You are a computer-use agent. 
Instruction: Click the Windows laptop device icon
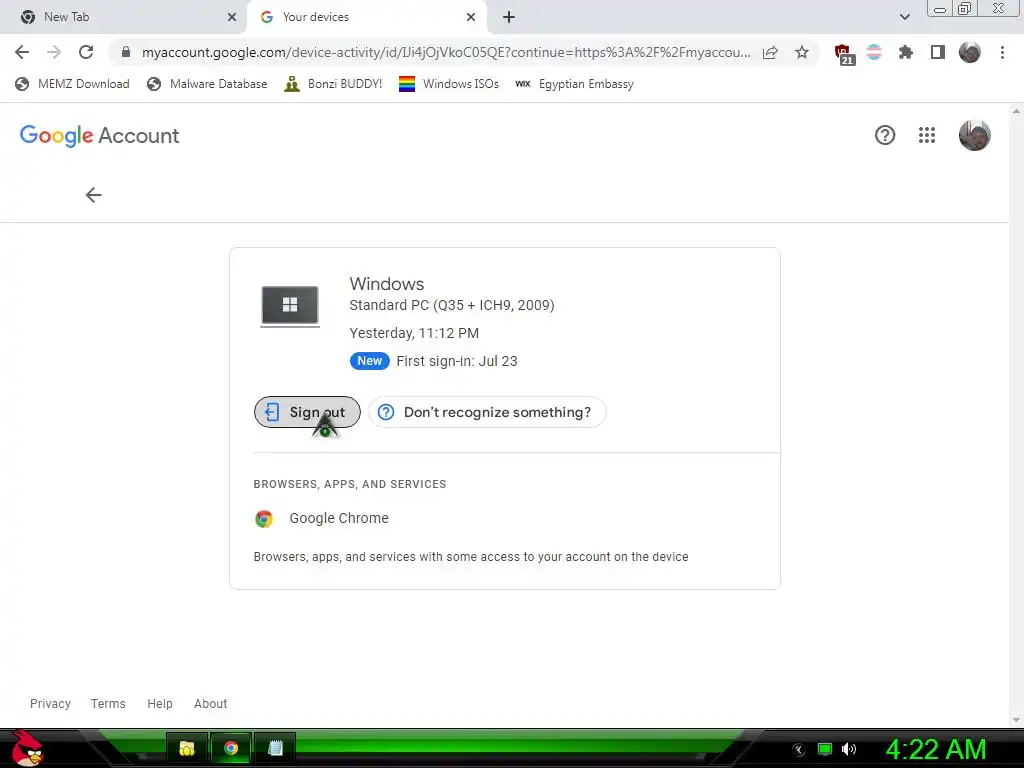[290, 306]
